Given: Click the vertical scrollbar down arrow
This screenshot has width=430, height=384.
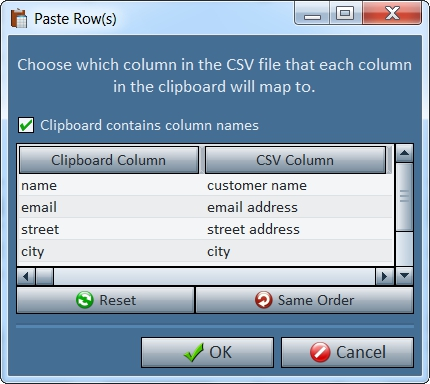Looking at the screenshot, I should (x=404, y=275).
